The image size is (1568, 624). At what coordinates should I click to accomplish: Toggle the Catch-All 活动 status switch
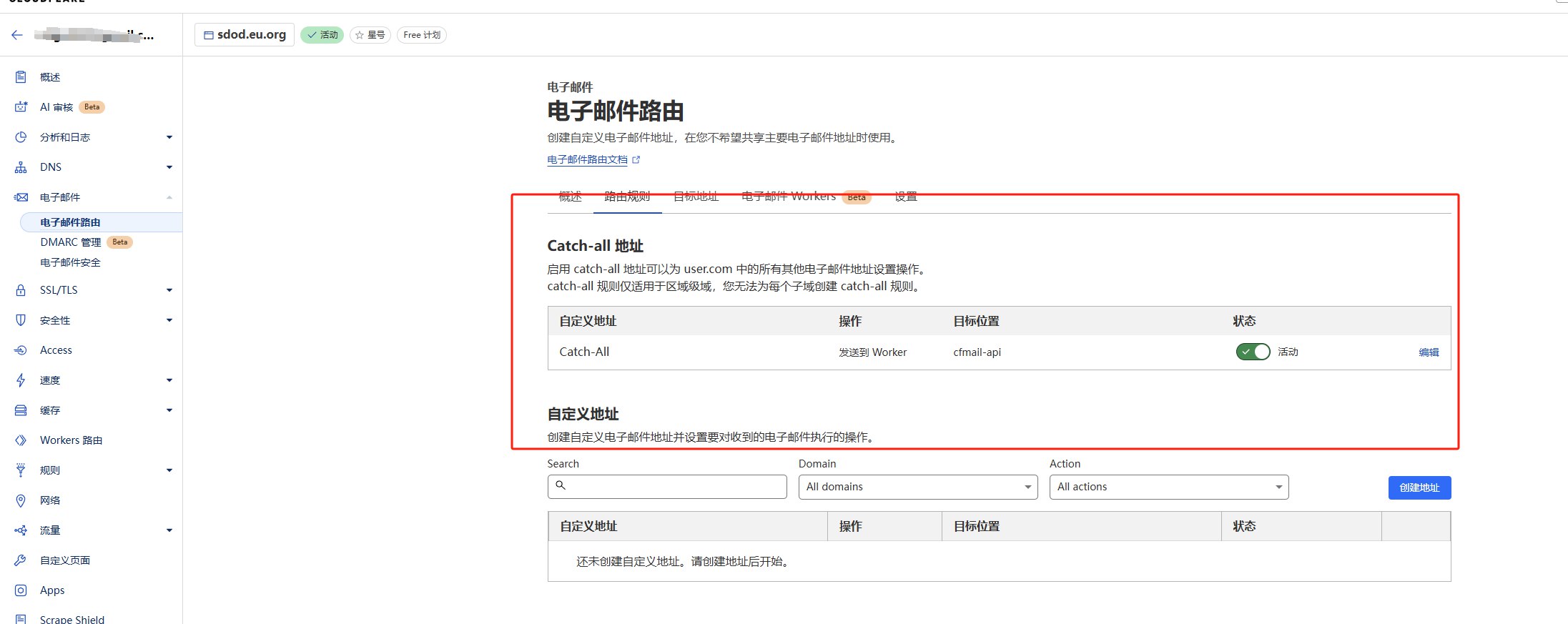tap(1253, 352)
